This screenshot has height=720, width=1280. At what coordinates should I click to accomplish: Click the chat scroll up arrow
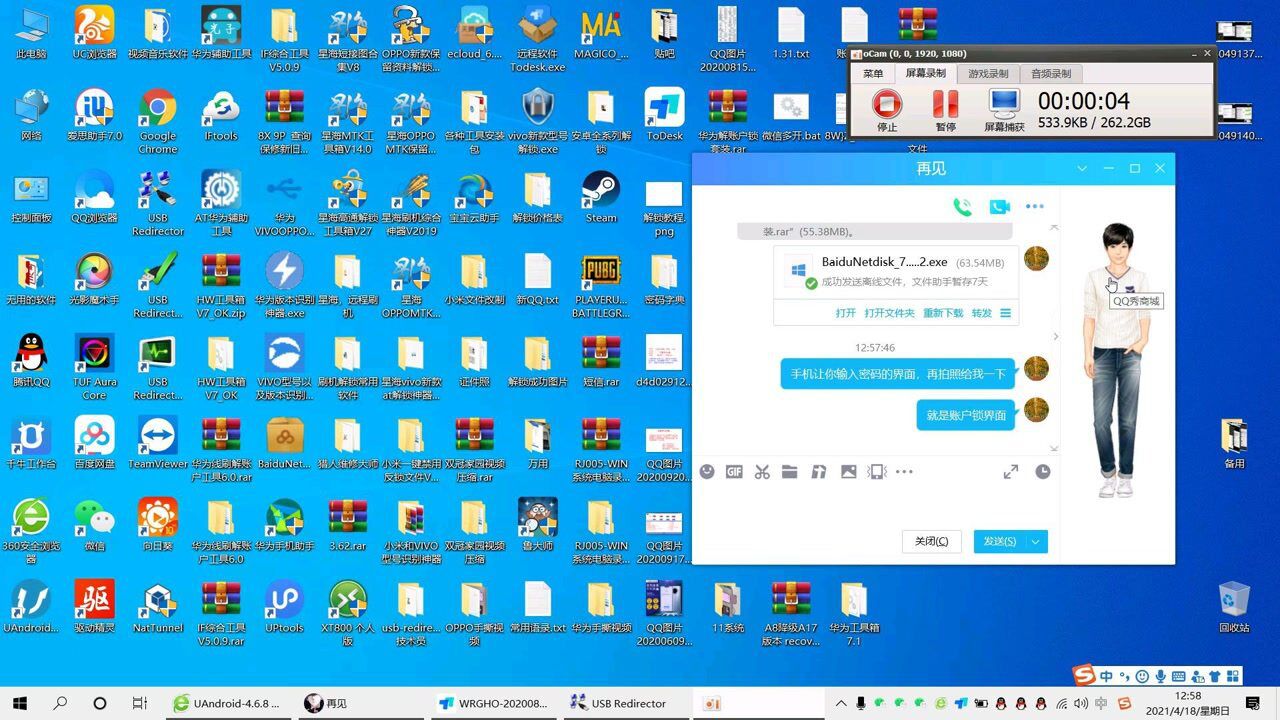tap(1053, 228)
